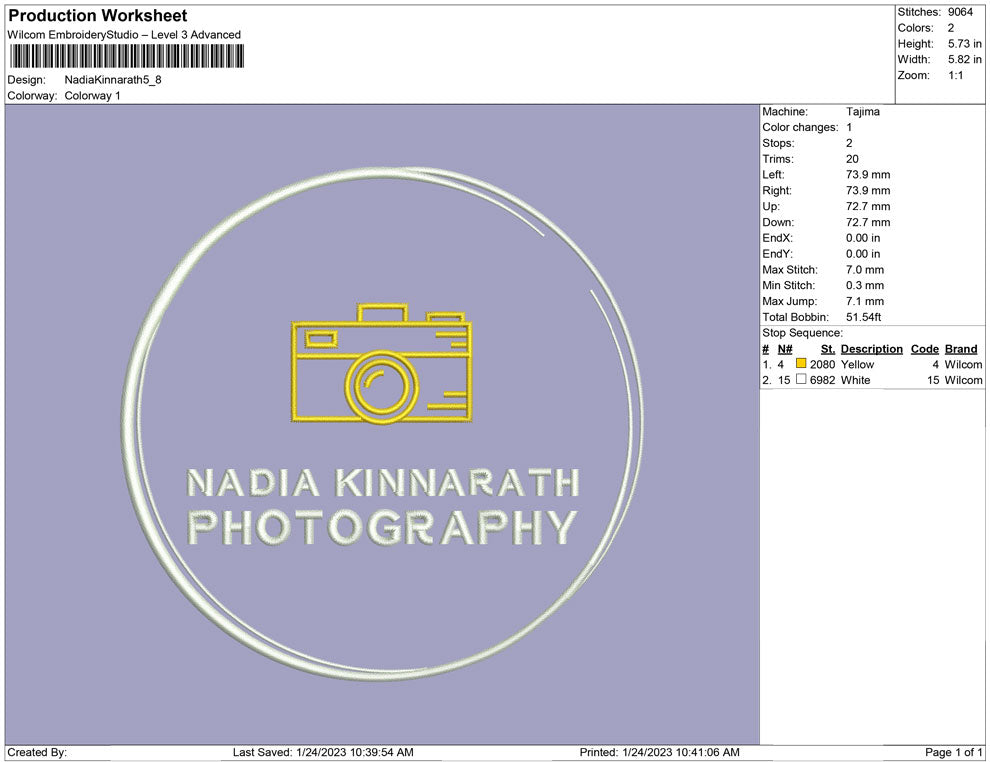
Task: Select the barcode under the worksheet title
Action: pos(126,56)
